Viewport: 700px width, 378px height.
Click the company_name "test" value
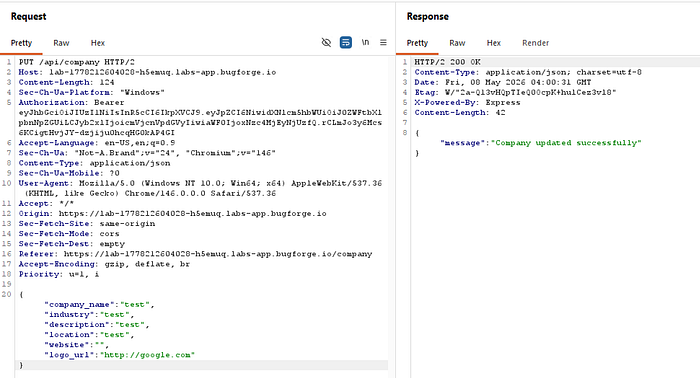coord(135,304)
